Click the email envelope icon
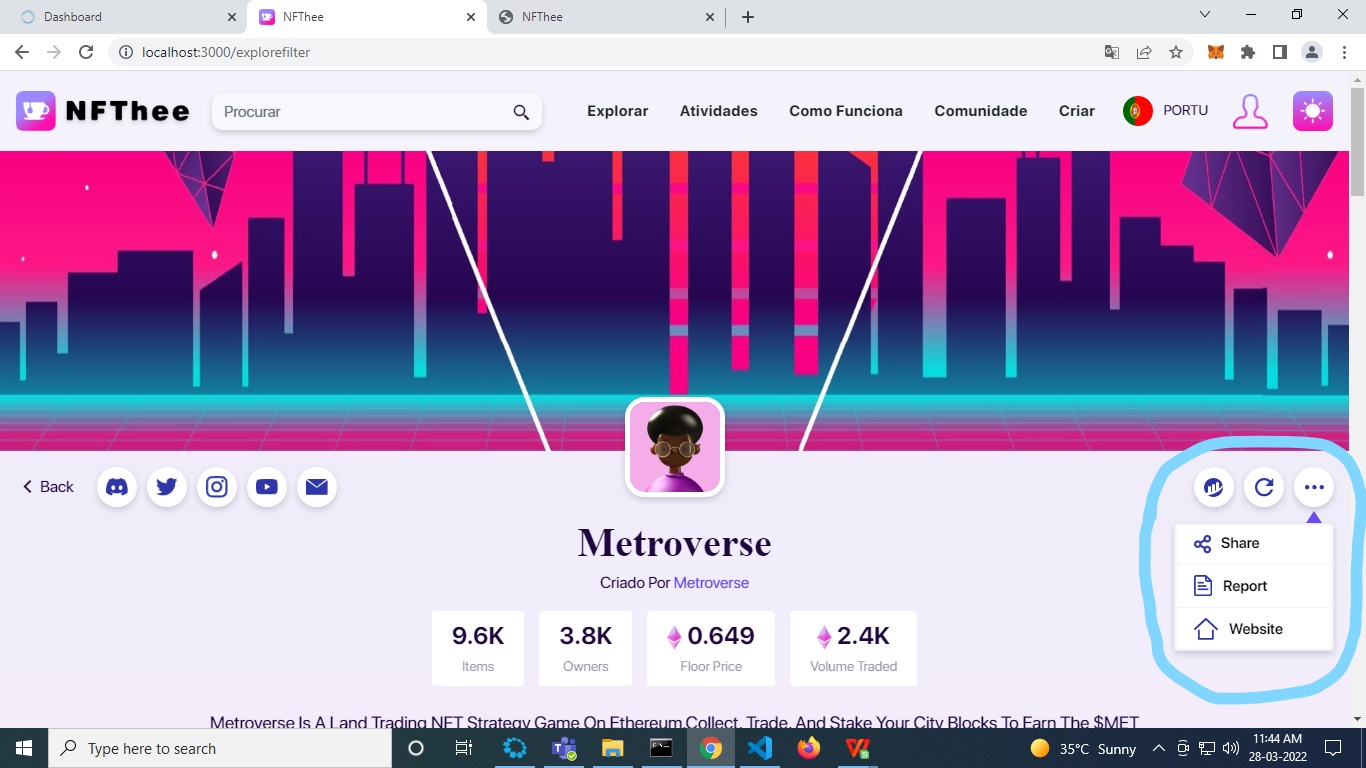The image size is (1366, 768). [x=317, y=487]
